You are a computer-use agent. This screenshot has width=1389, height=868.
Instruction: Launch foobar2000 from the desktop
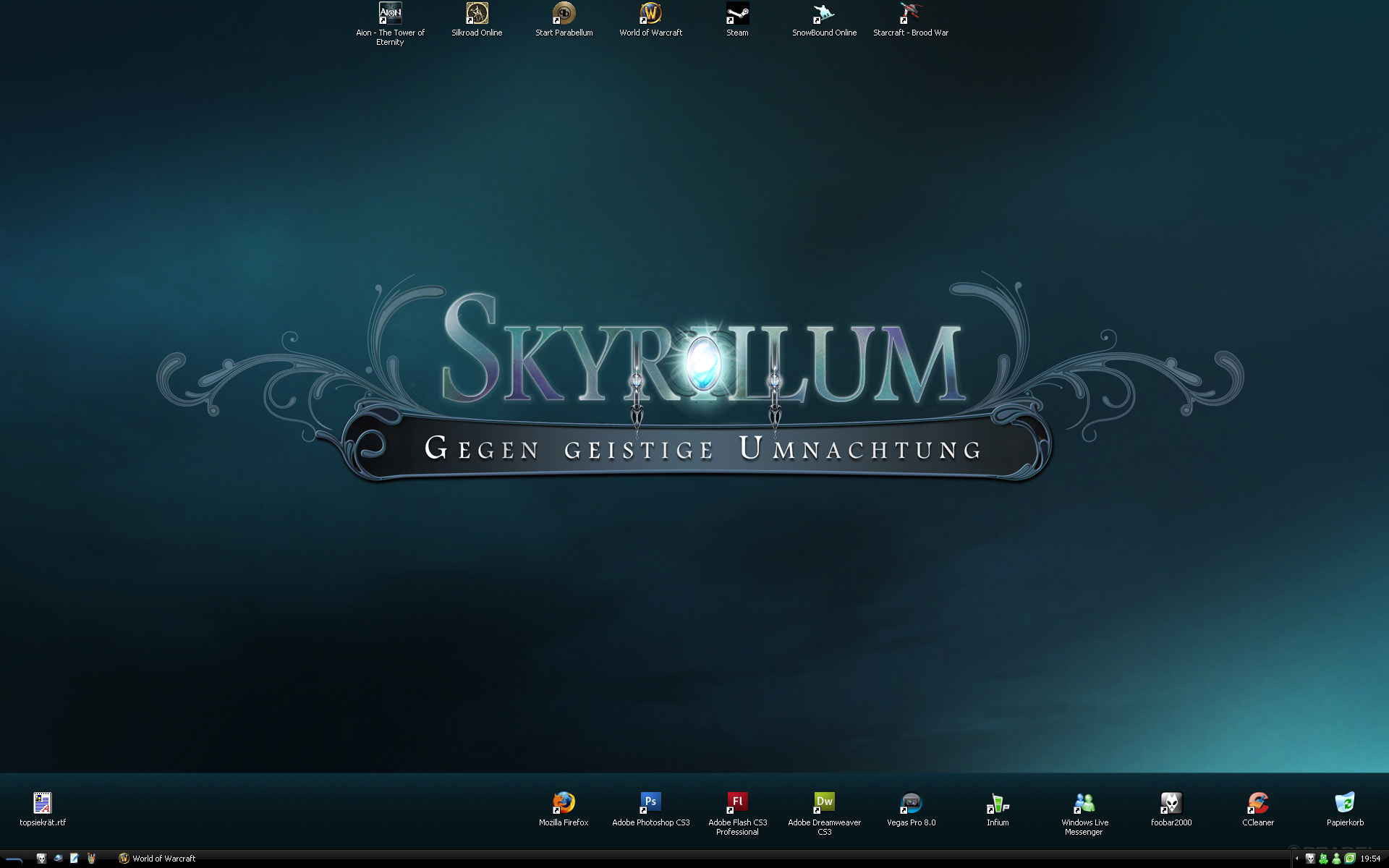1171,803
